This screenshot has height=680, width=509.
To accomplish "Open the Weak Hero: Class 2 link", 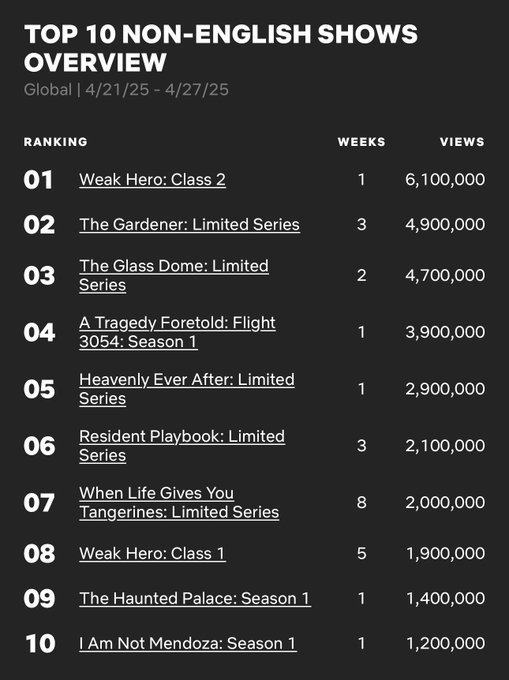I will pyautogui.click(x=152, y=180).
